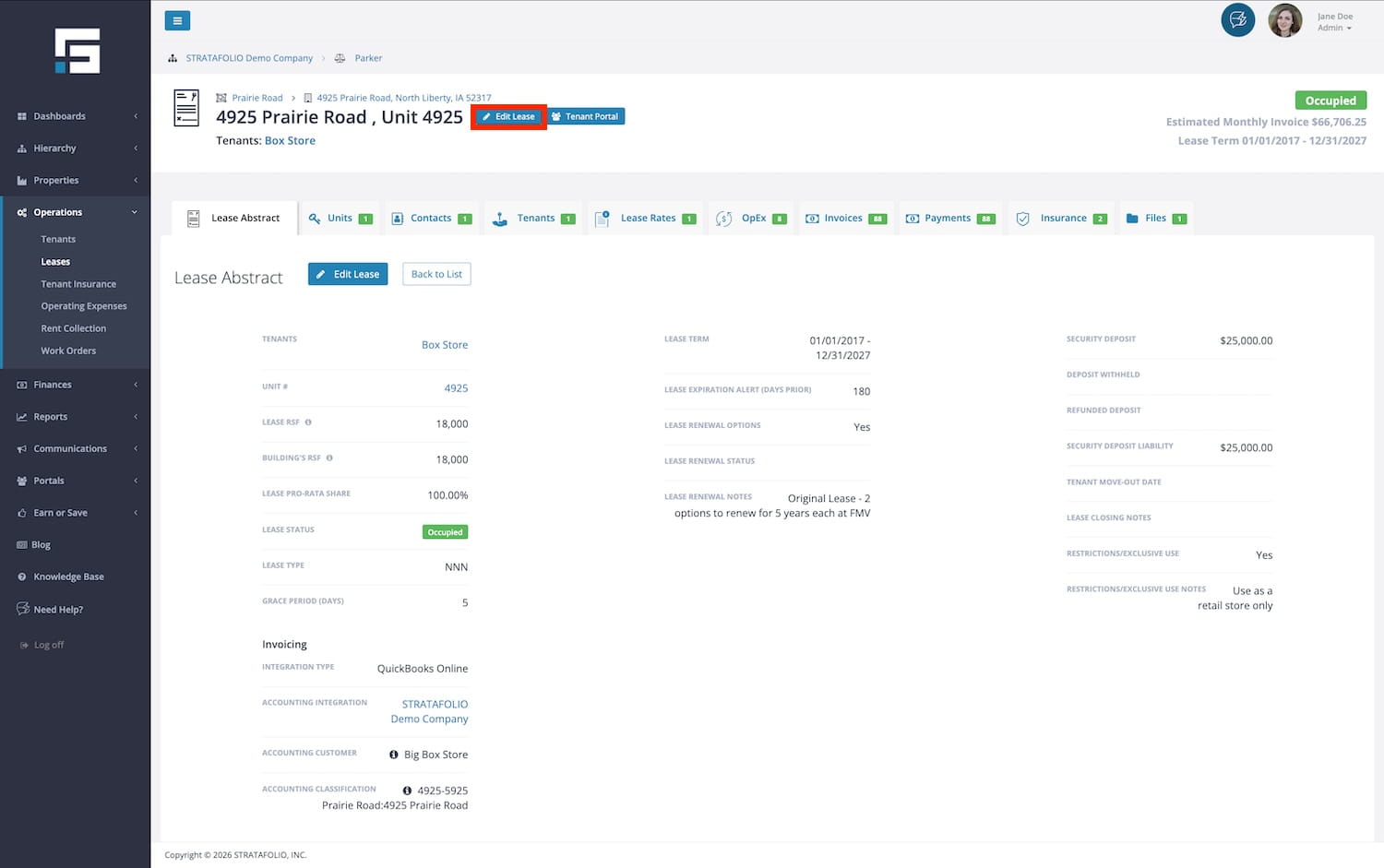
Task: Open the chat support bubble icon
Action: click(x=1237, y=19)
